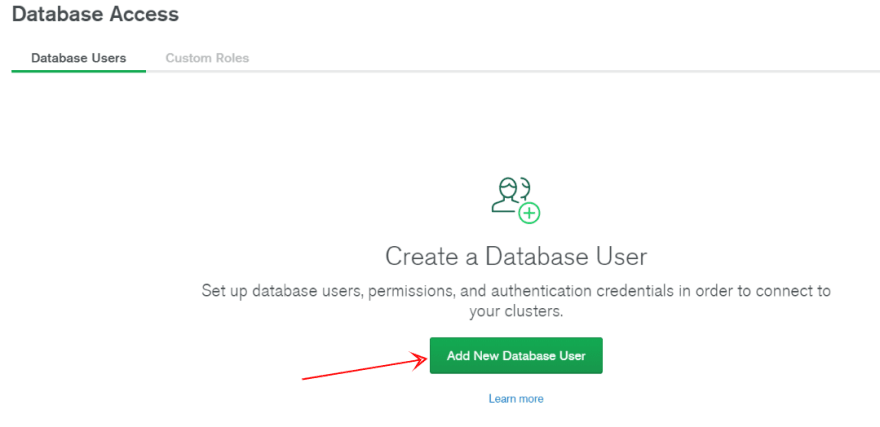
Task: Click the Create a Database User title
Action: [x=516, y=256]
